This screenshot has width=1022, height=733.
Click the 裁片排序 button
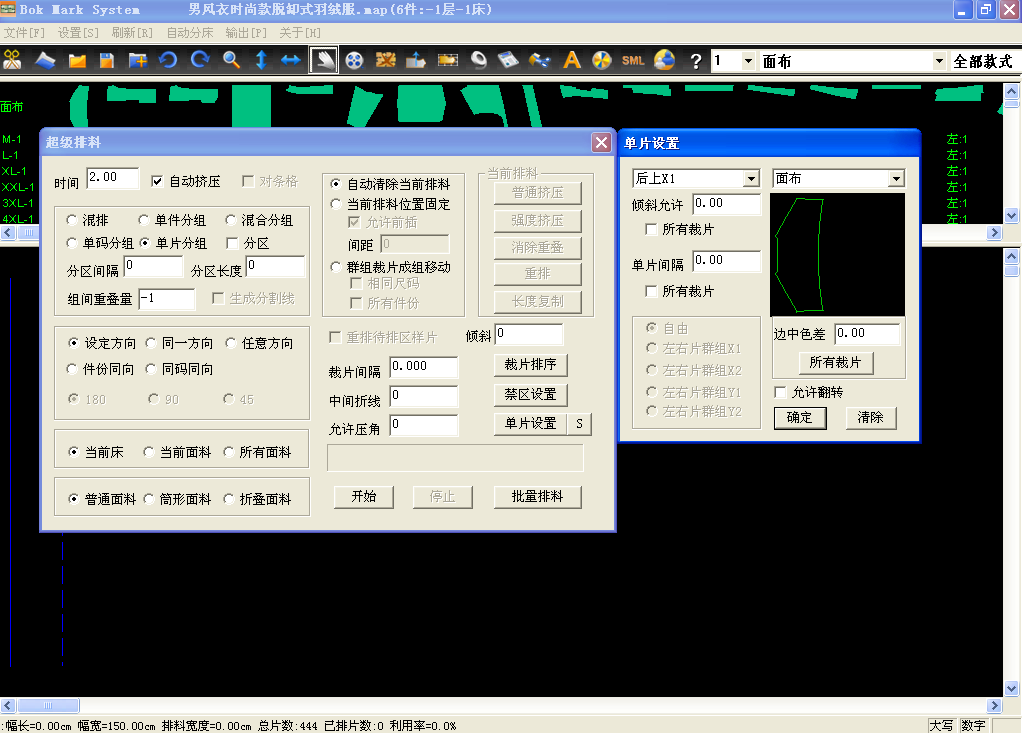pos(531,365)
